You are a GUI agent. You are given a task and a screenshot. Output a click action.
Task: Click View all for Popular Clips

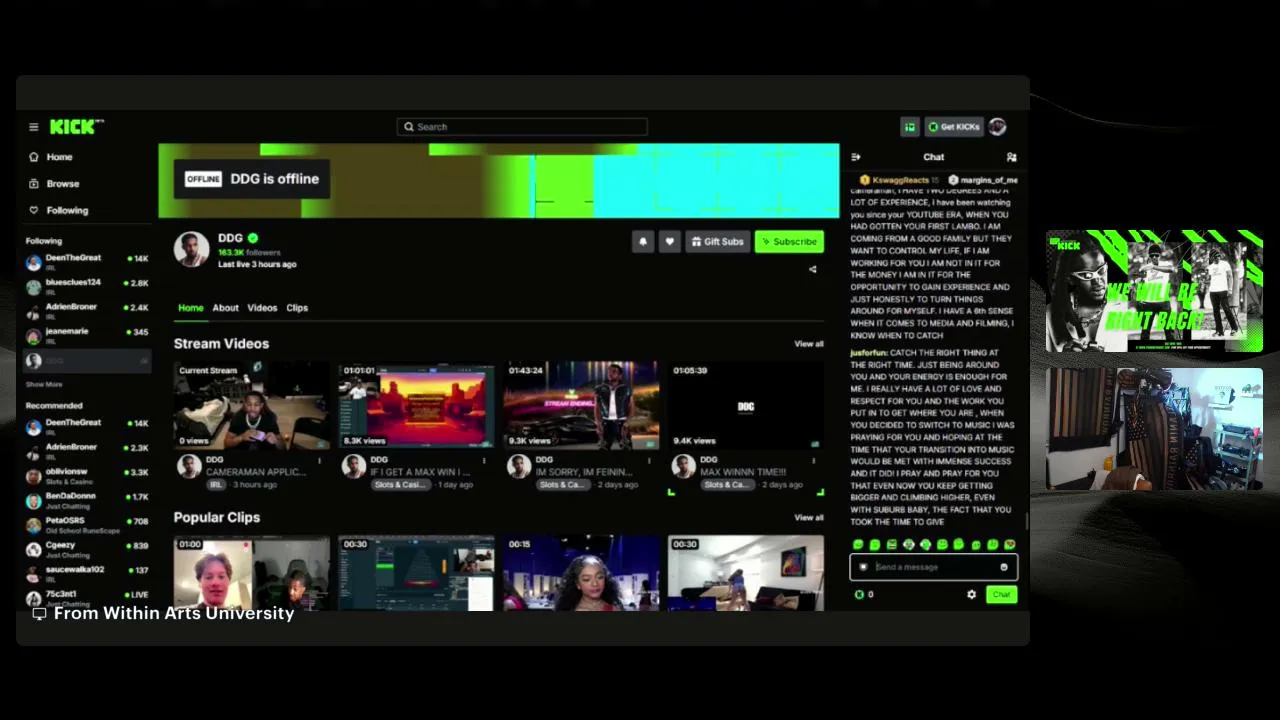click(809, 518)
